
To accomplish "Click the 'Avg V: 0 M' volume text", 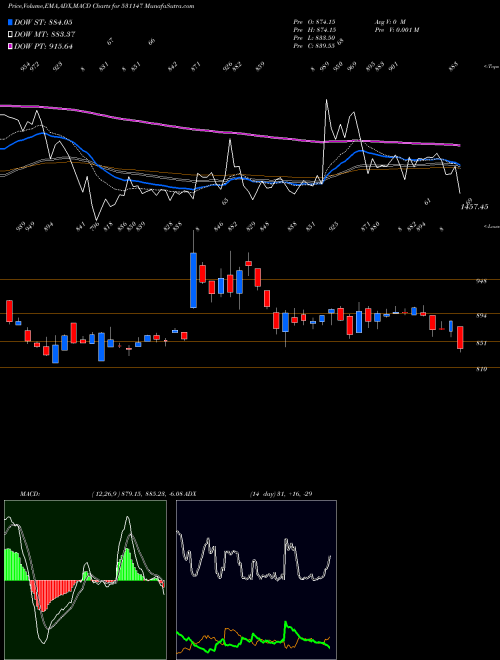I will (389, 21).
